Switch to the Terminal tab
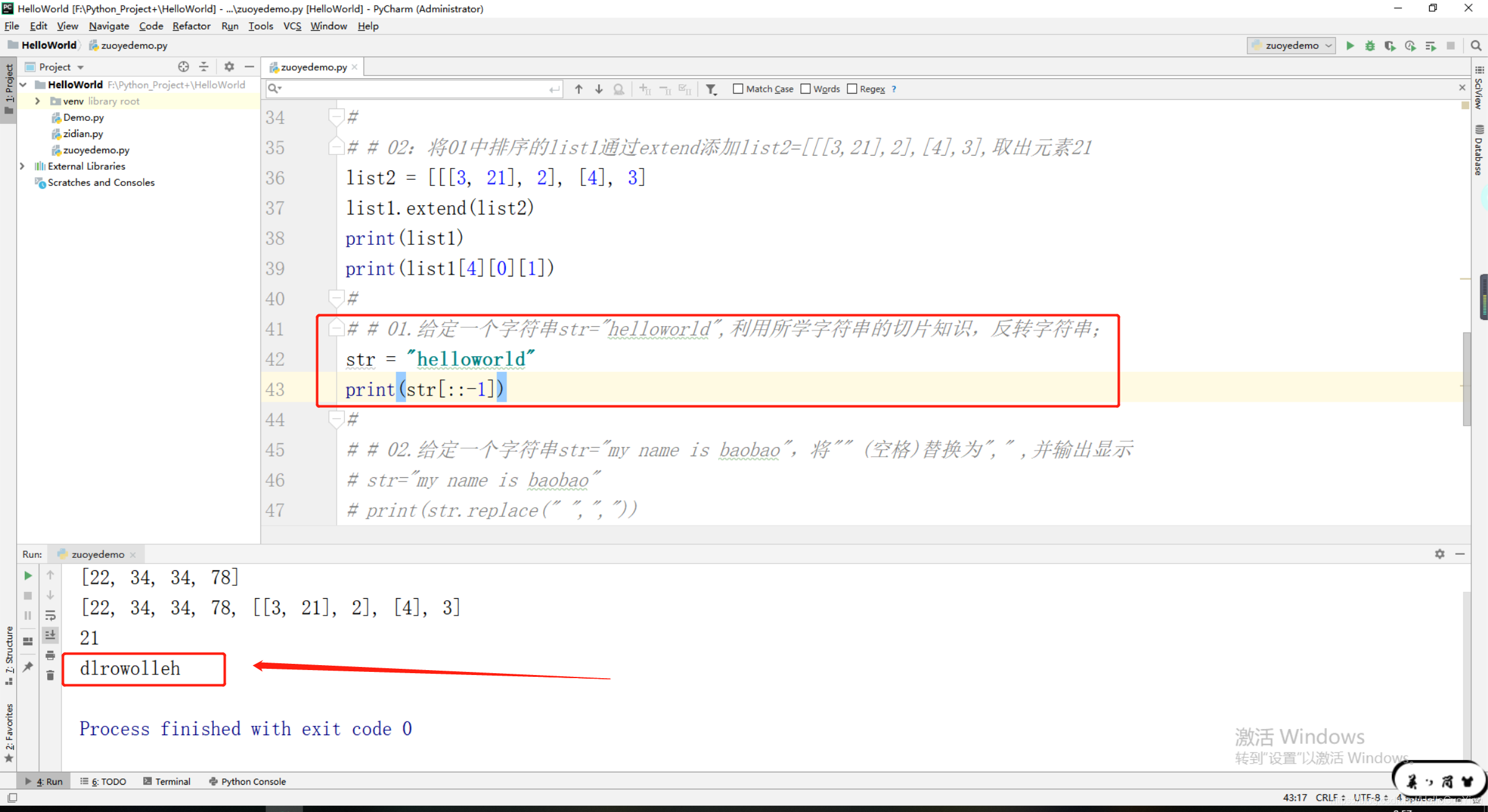The width and height of the screenshot is (1488, 812). click(167, 781)
